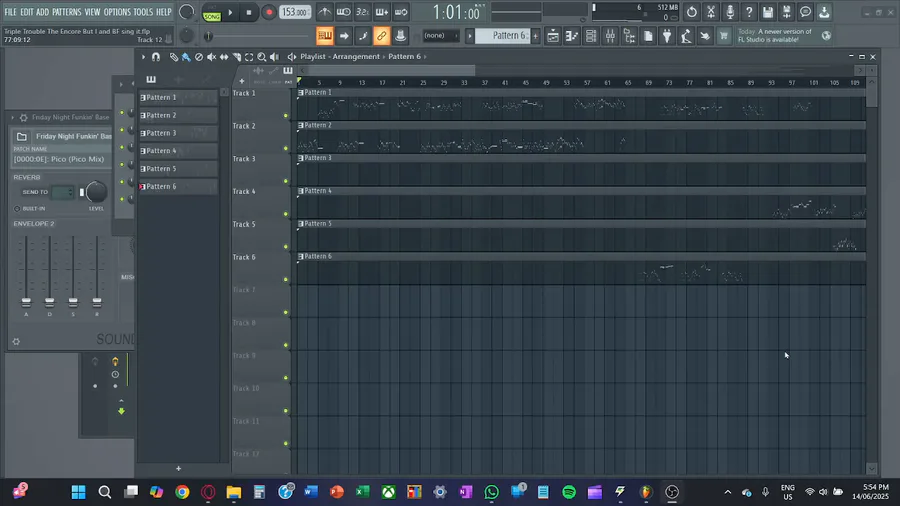Viewport: 900px width, 506px height.
Task: Click the red Record button
Action: [269, 12]
